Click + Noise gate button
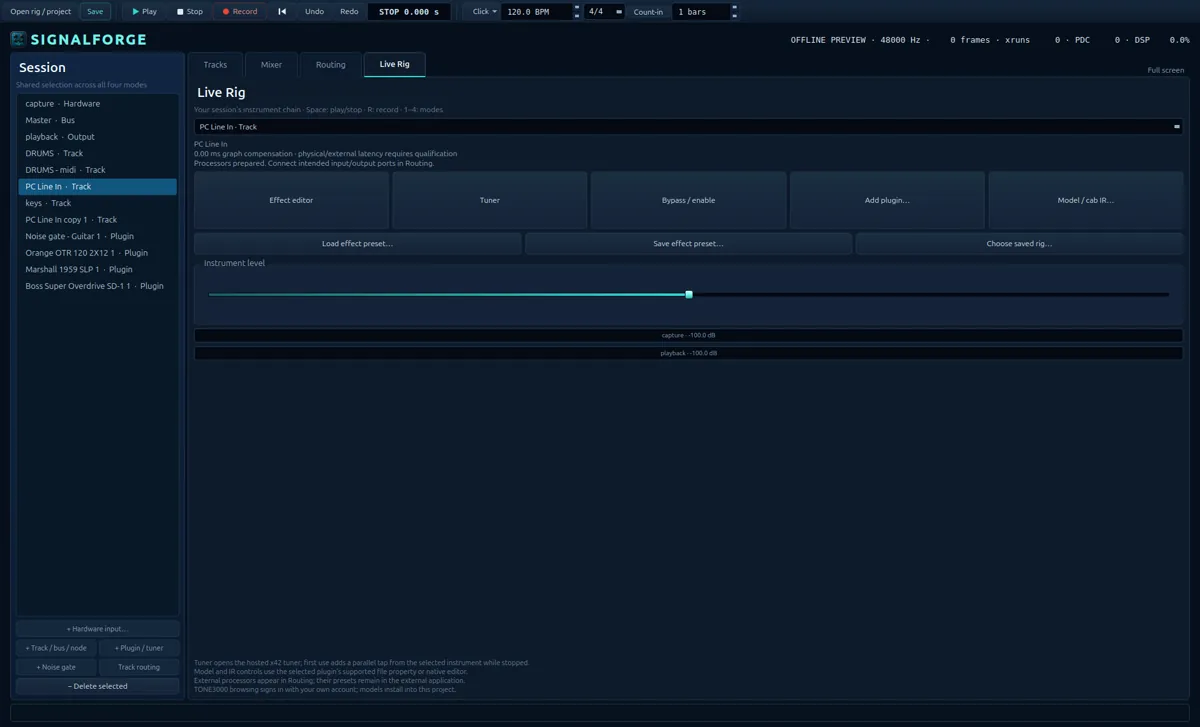The height and width of the screenshot is (727, 1200). [56, 667]
